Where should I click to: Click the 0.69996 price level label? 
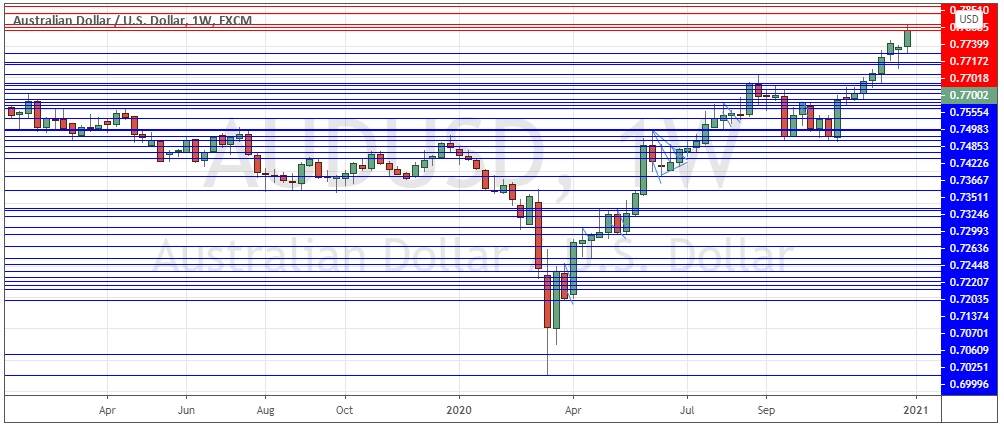point(970,384)
